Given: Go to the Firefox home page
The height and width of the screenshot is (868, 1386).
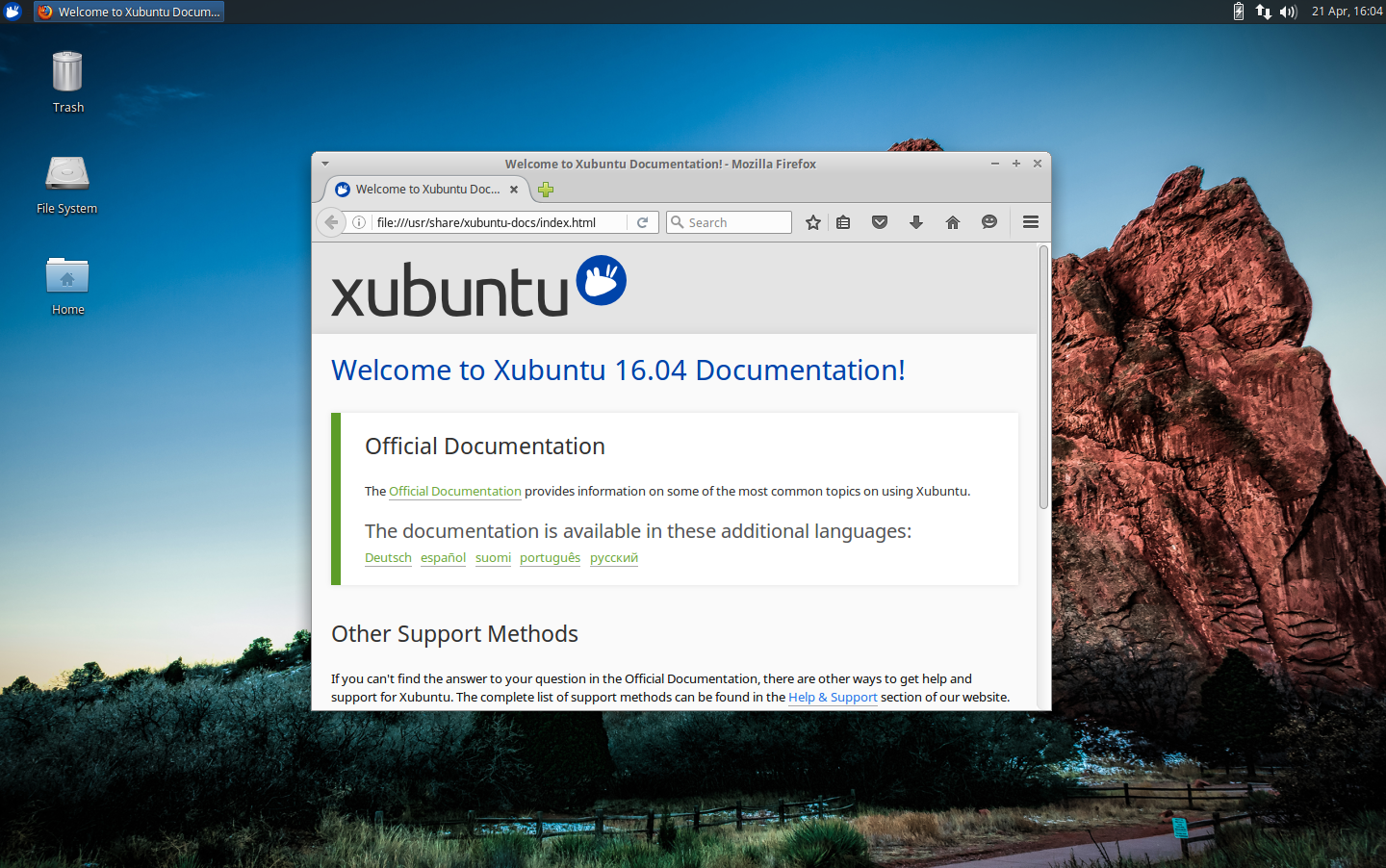Looking at the screenshot, I should [952, 222].
